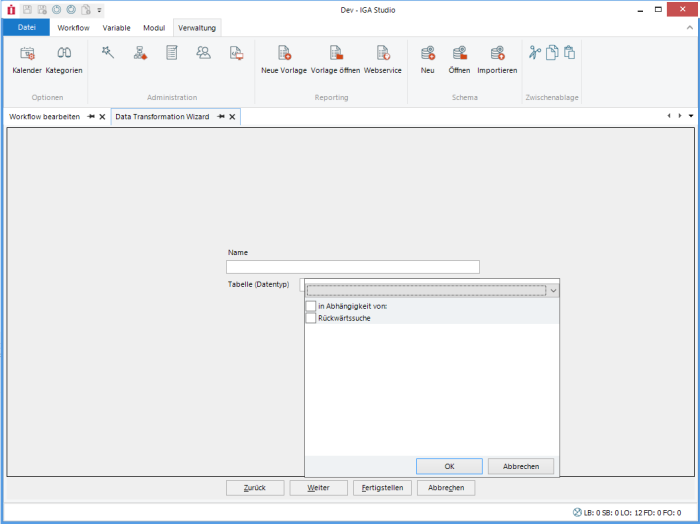This screenshot has width=700, height=524.
Task: Switch to the Workflow ribbon tab
Action: click(x=73, y=28)
